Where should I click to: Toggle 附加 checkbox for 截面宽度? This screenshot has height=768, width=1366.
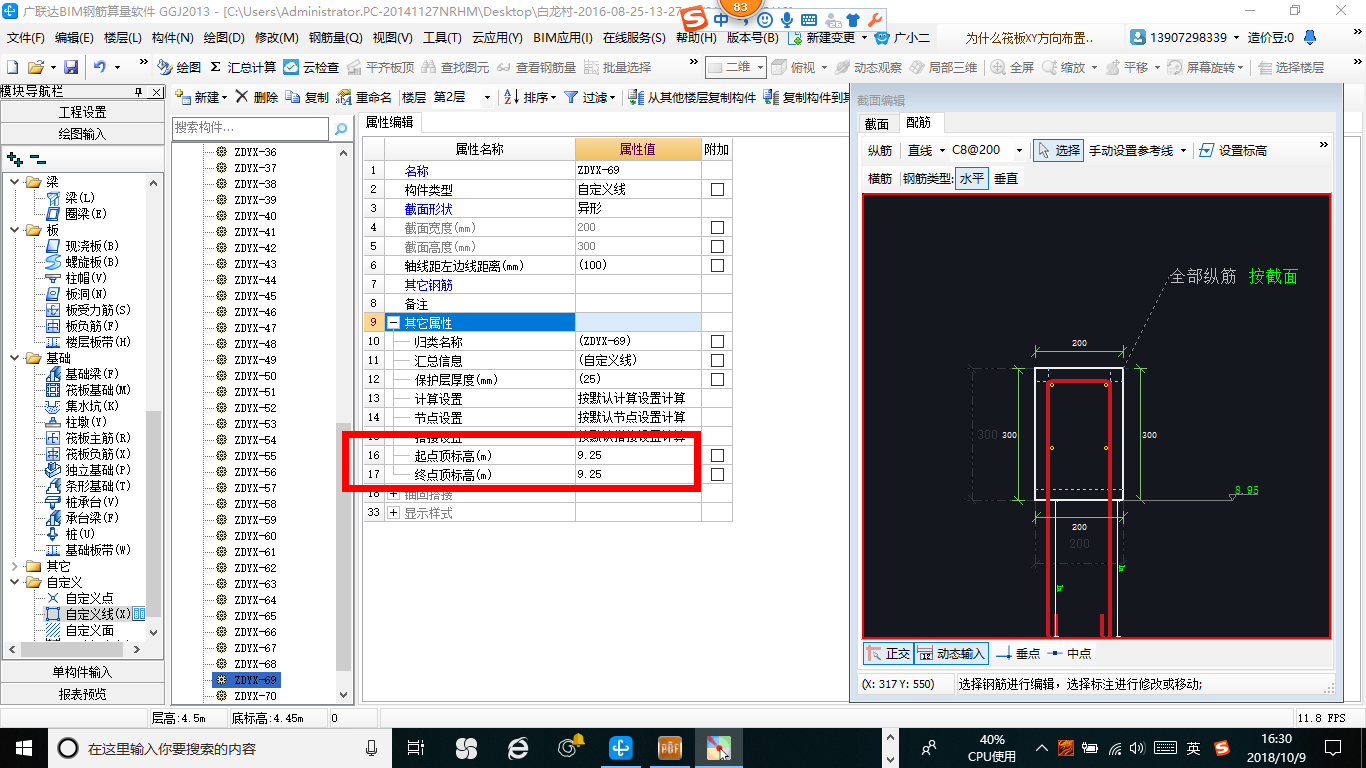pos(717,228)
